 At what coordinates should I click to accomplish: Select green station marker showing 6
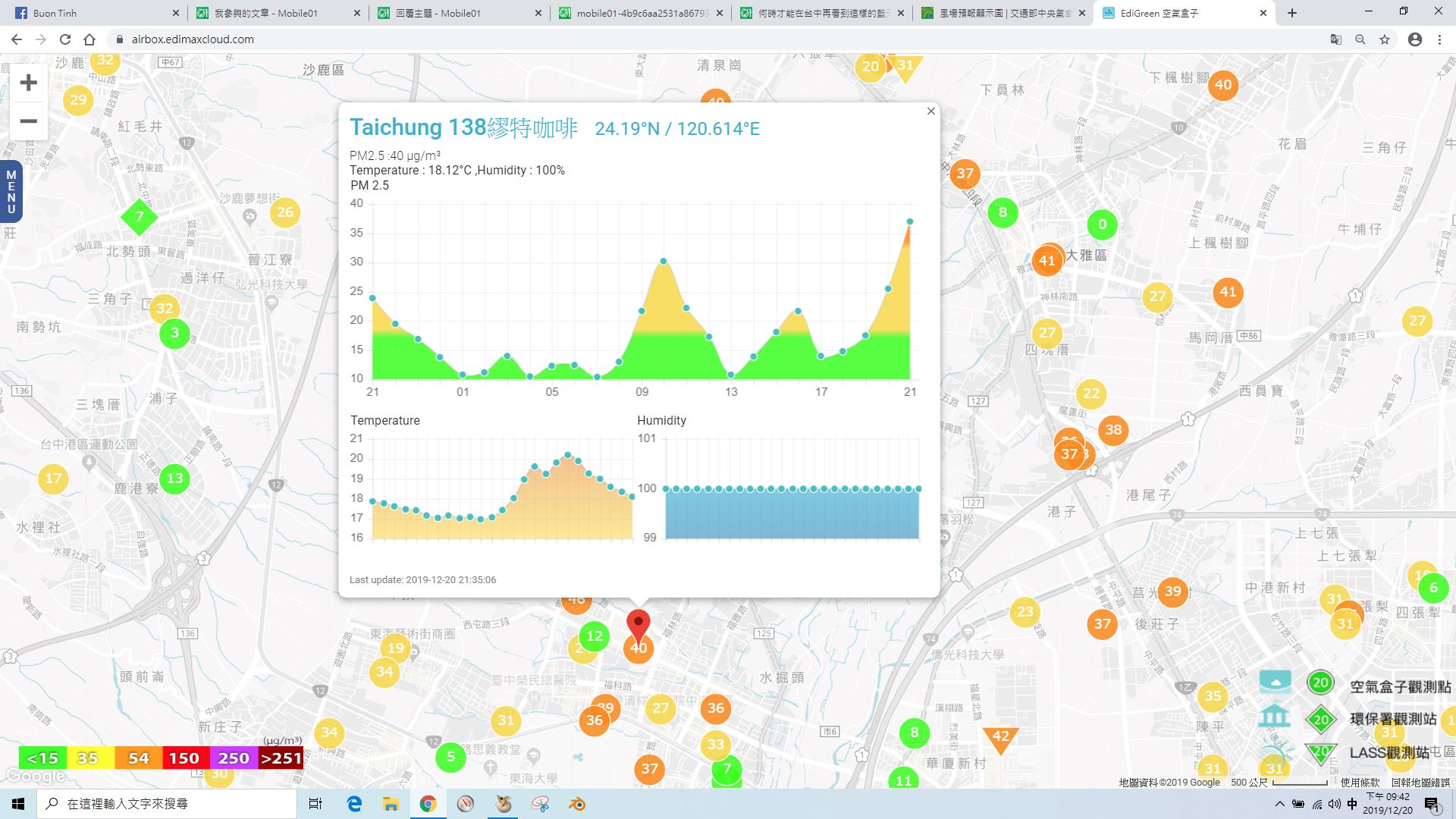[1433, 588]
